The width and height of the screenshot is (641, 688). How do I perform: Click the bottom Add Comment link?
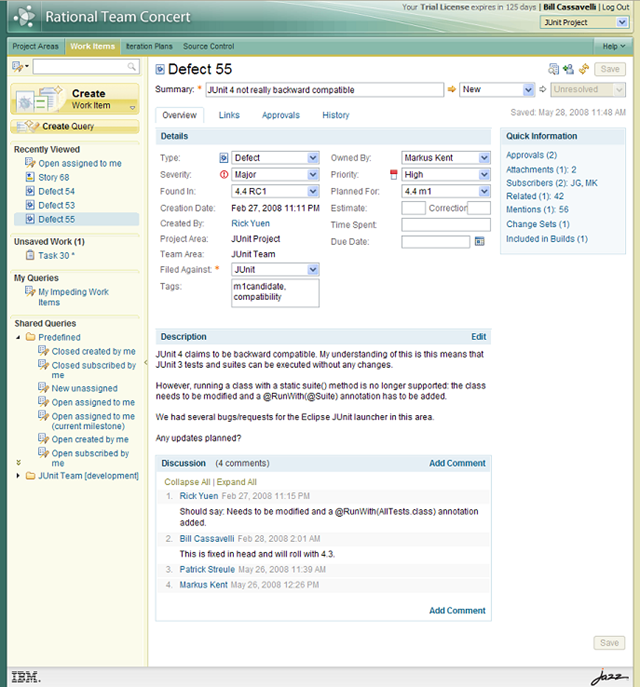point(457,610)
